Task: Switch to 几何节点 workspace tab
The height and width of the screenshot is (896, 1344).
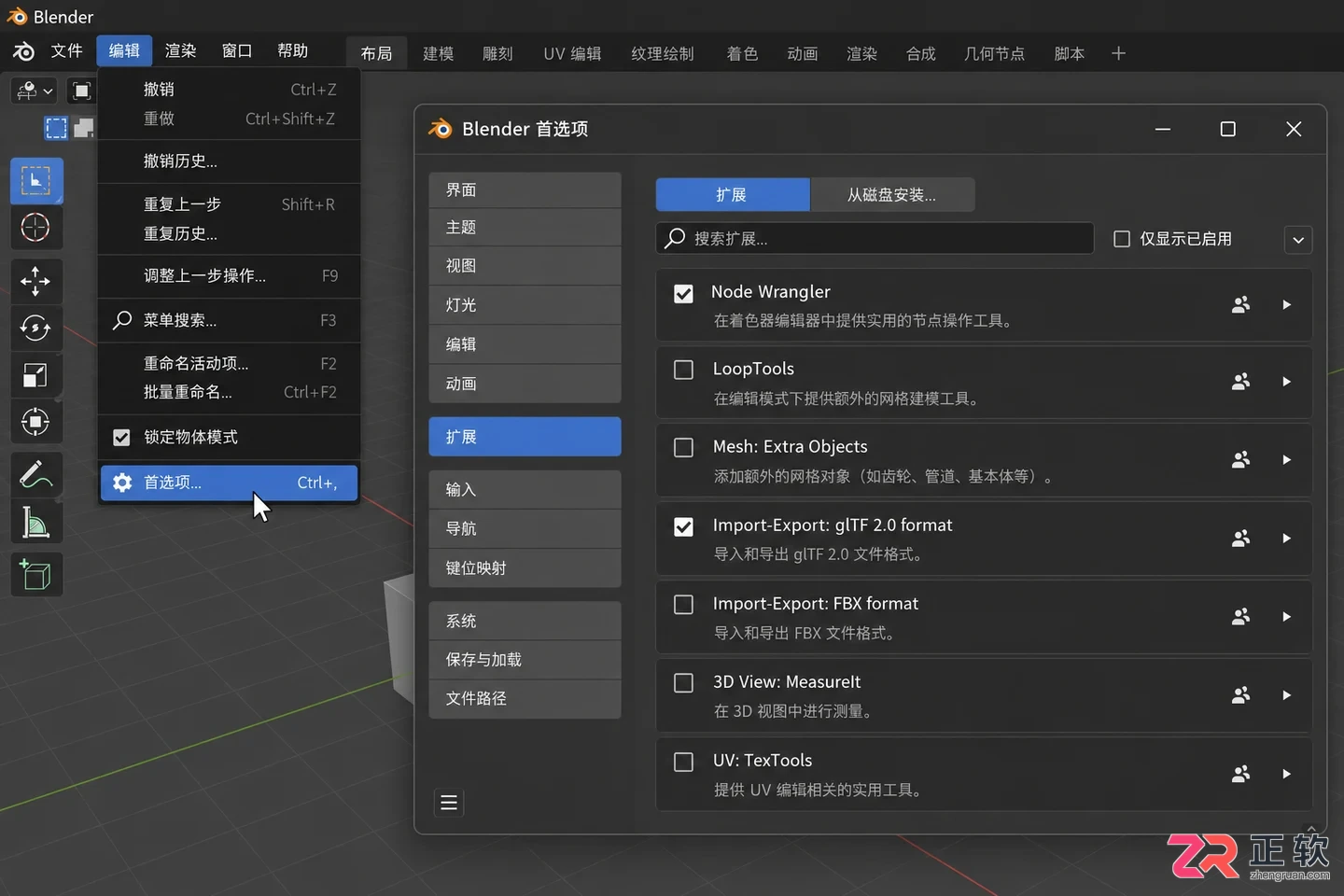Action: (994, 53)
